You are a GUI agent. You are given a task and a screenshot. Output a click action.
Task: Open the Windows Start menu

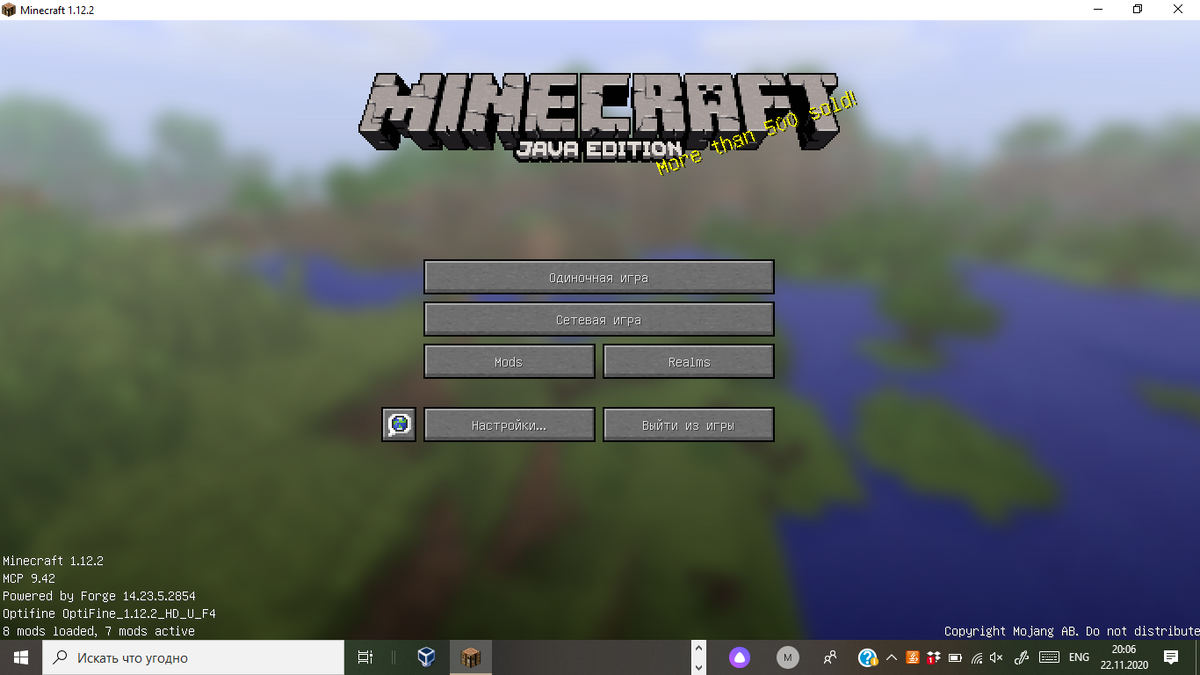[x=21, y=658]
